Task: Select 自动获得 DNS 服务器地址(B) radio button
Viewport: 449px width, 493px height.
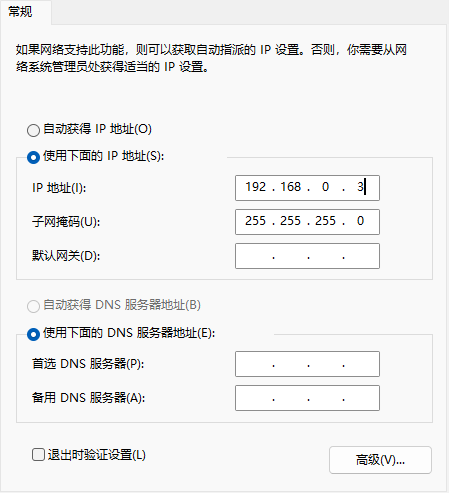Action: [x=33, y=306]
